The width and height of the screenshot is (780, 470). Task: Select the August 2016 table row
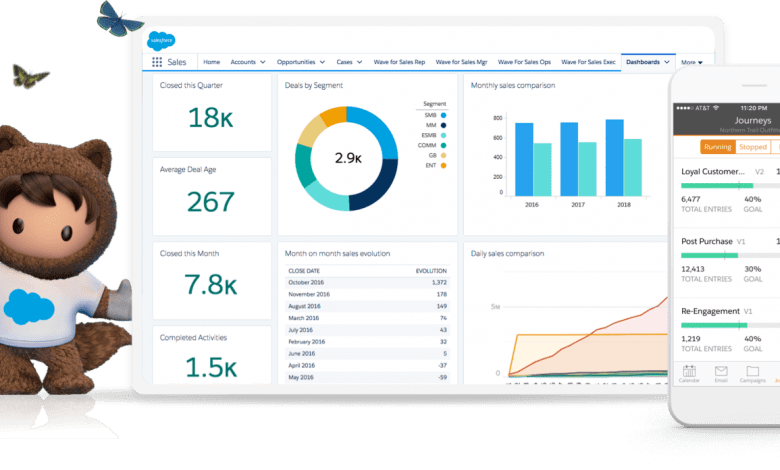click(368, 306)
